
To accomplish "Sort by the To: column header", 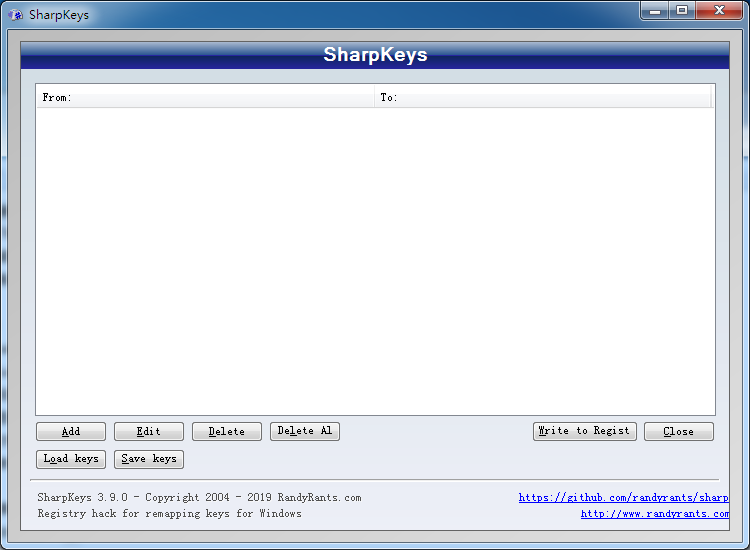I will (x=543, y=98).
